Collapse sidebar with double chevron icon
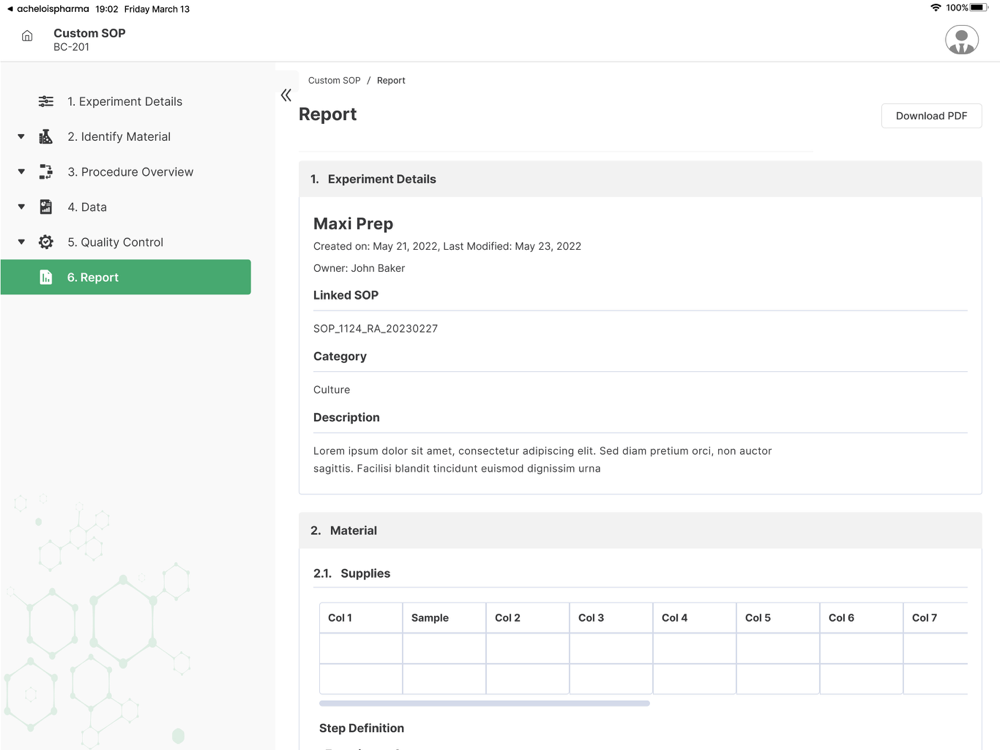The height and width of the screenshot is (750, 1000). [x=286, y=95]
